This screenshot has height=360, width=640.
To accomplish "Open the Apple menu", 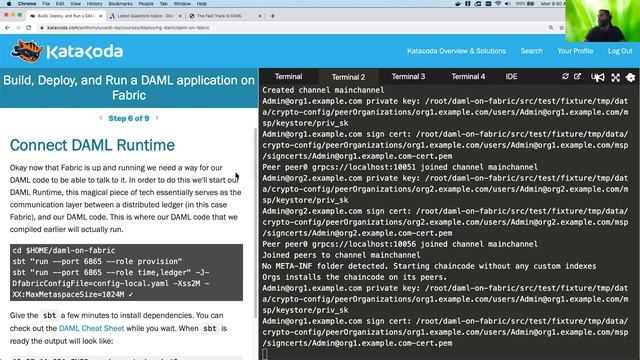I will [9, 4].
